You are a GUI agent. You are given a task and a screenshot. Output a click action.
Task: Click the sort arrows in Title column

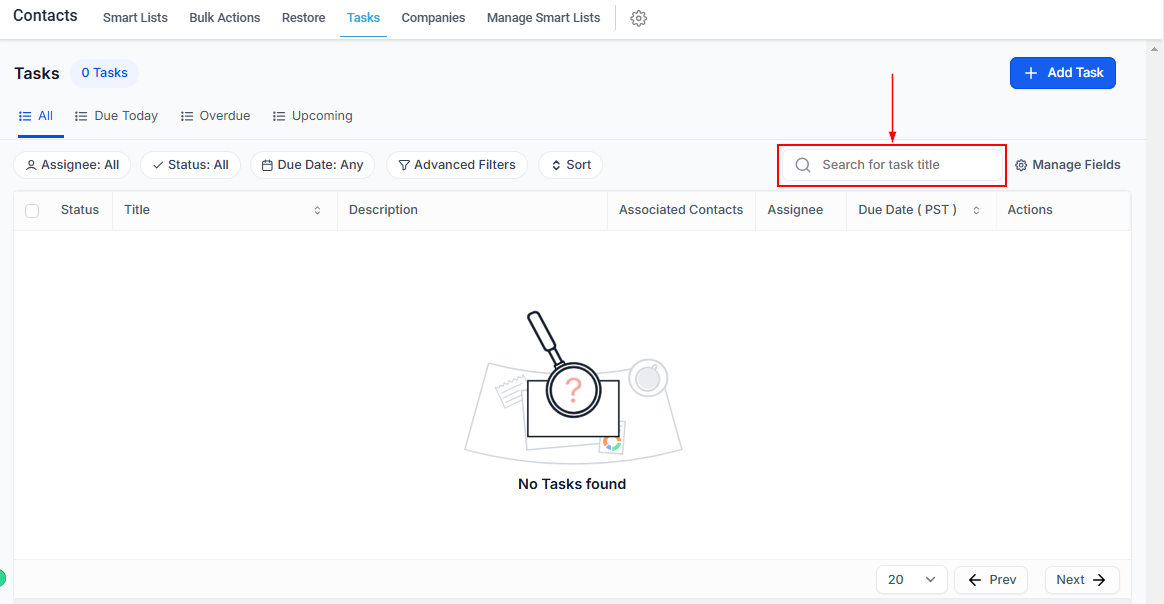pos(317,210)
